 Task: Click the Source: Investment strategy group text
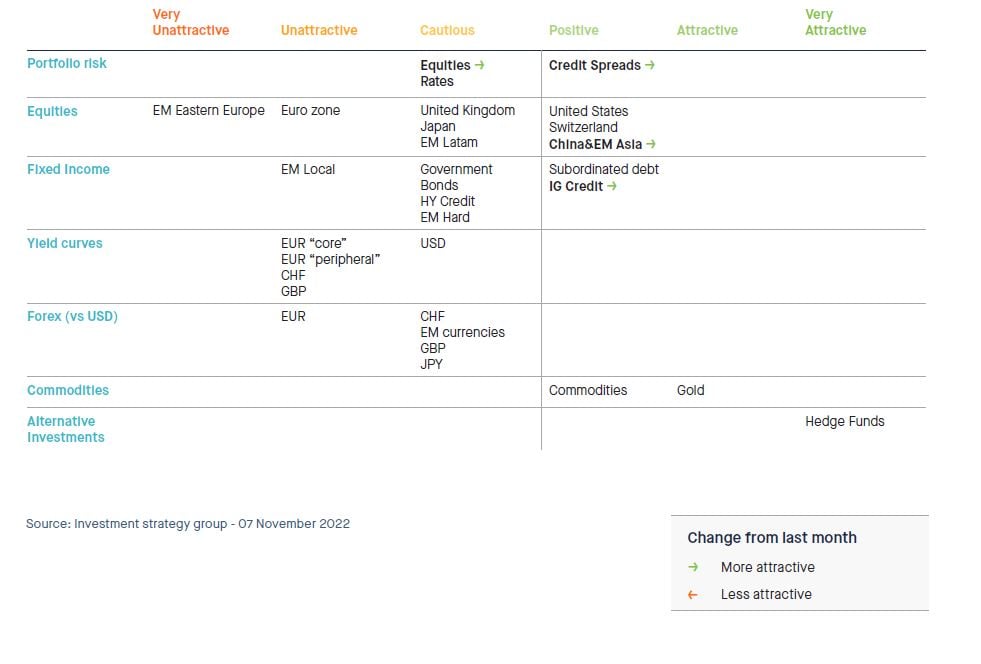(188, 524)
